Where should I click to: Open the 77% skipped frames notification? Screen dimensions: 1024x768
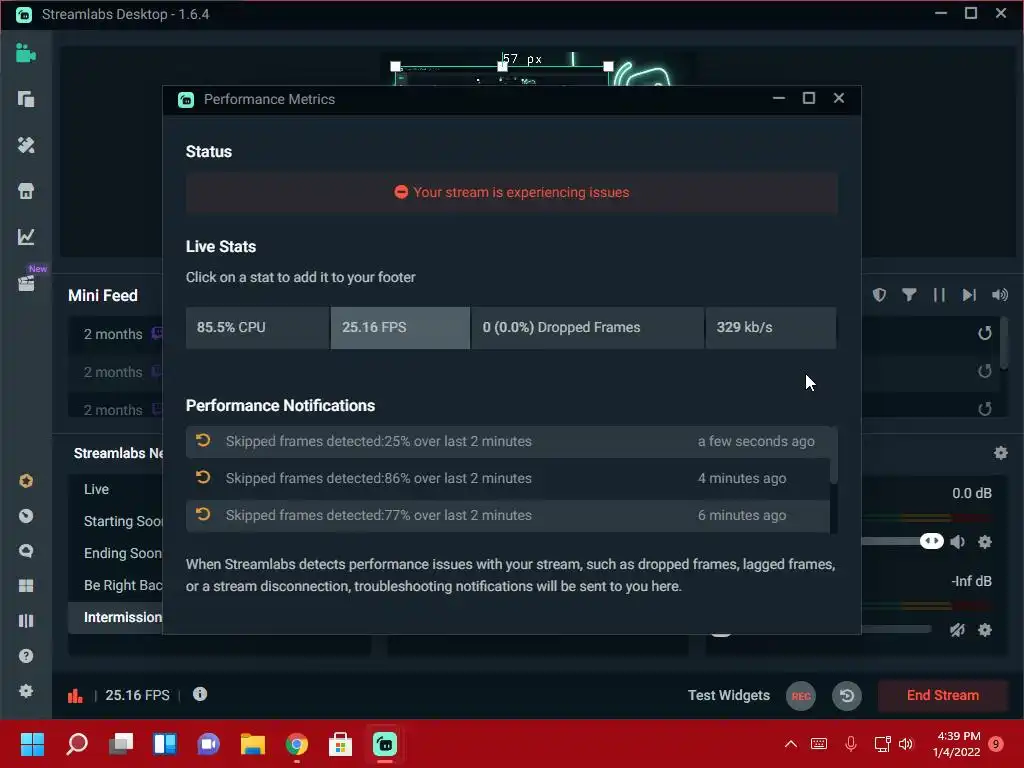tap(507, 516)
